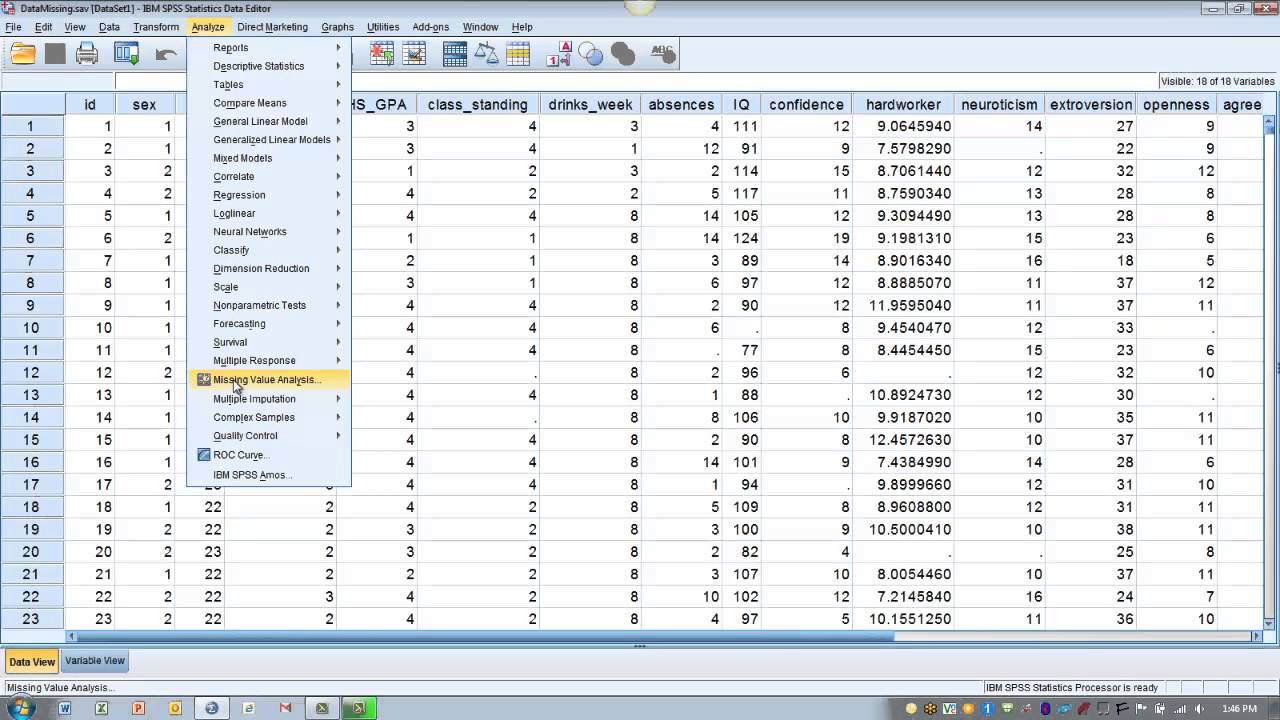This screenshot has width=1280, height=720.
Task: Select the extroversion column header
Action: [1091, 104]
